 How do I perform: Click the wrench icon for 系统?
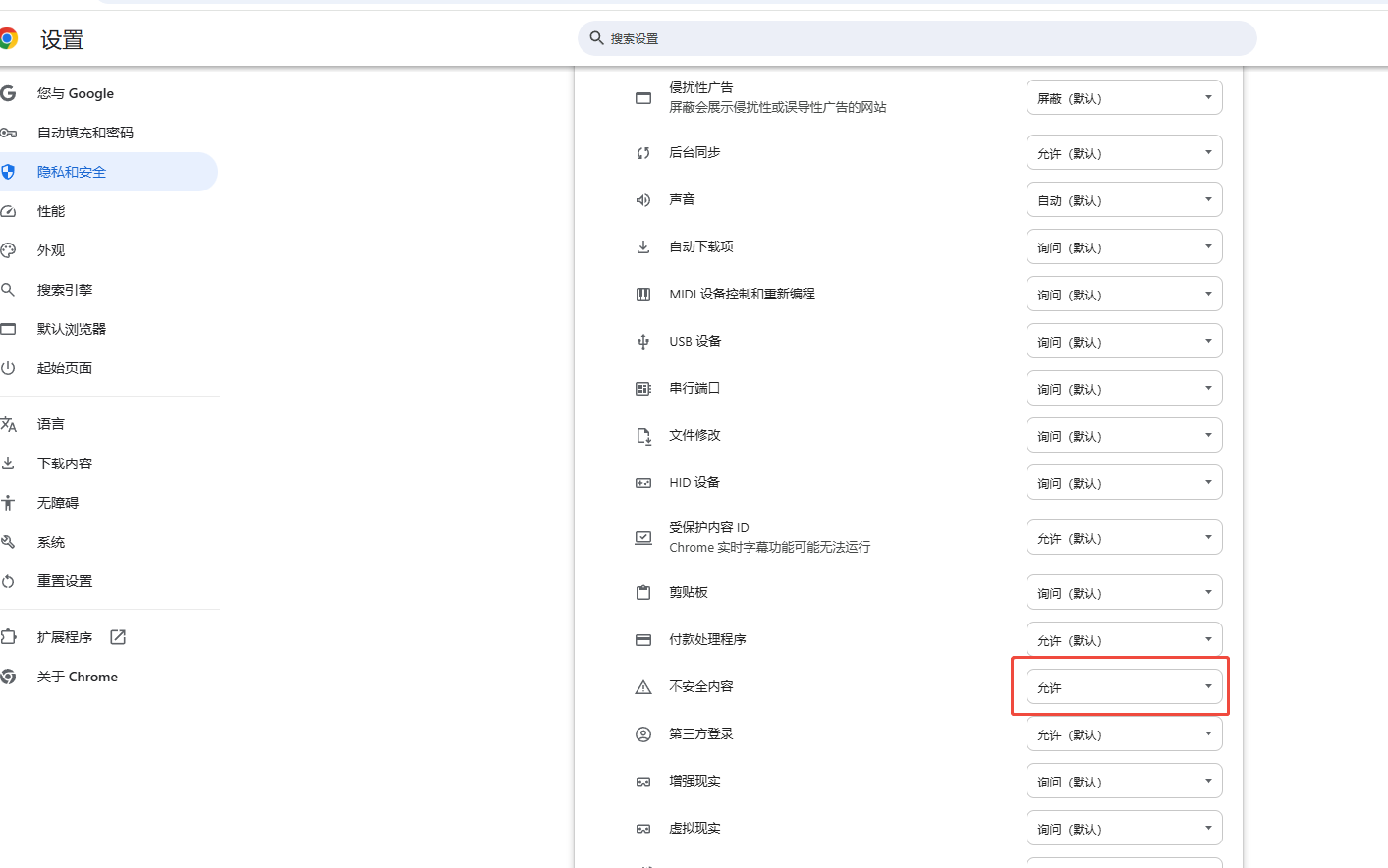point(8,542)
